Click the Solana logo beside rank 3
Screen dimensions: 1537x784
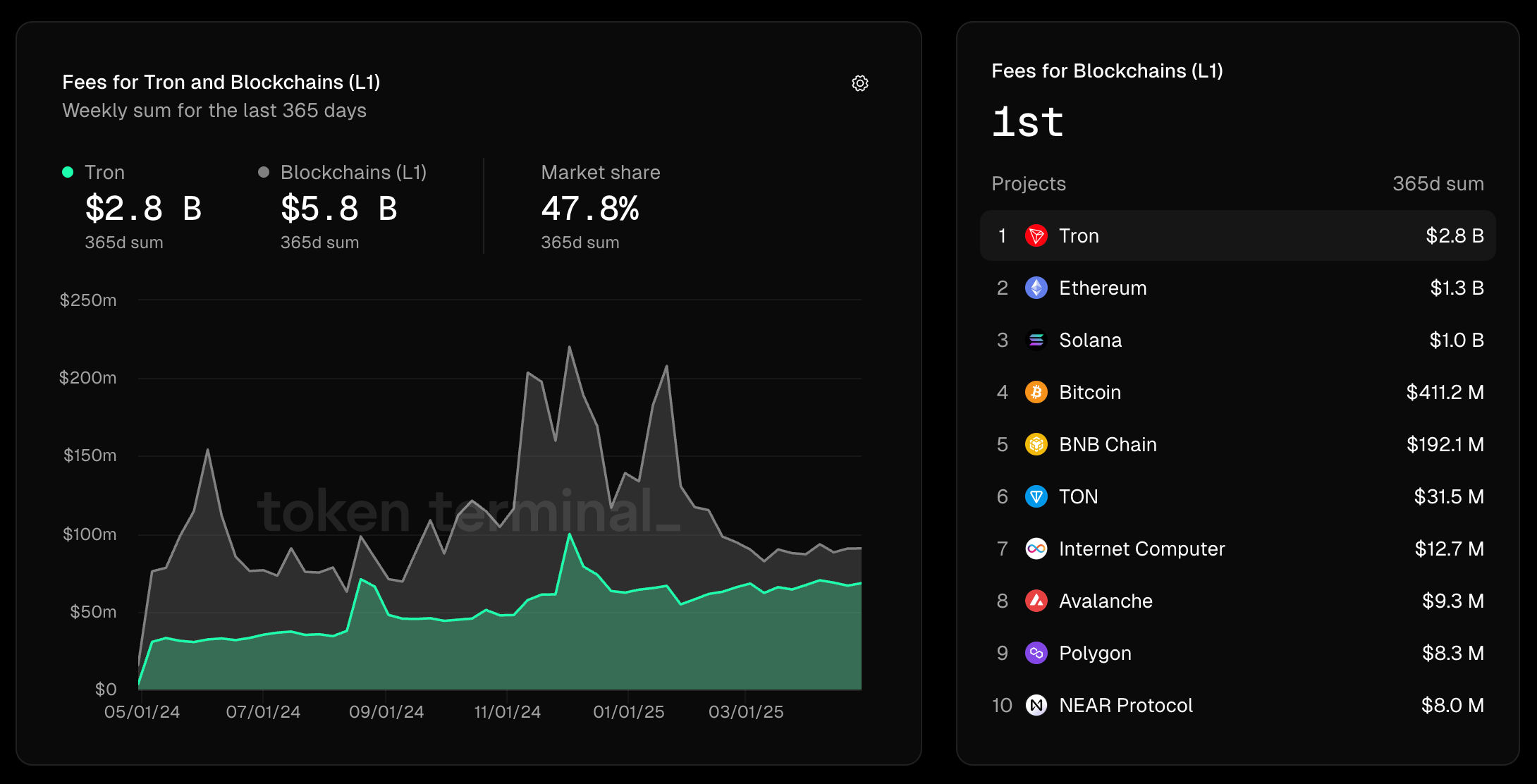(x=1036, y=340)
